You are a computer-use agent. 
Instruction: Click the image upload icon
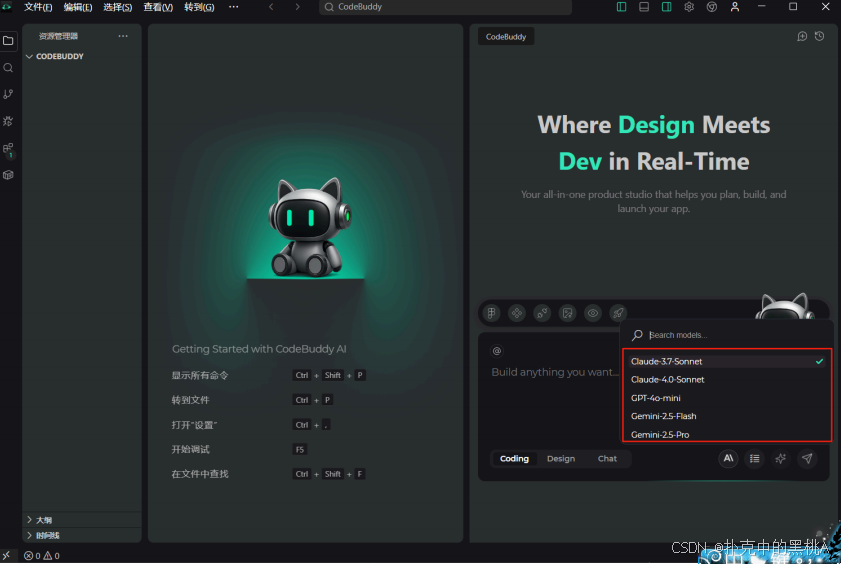tap(567, 313)
